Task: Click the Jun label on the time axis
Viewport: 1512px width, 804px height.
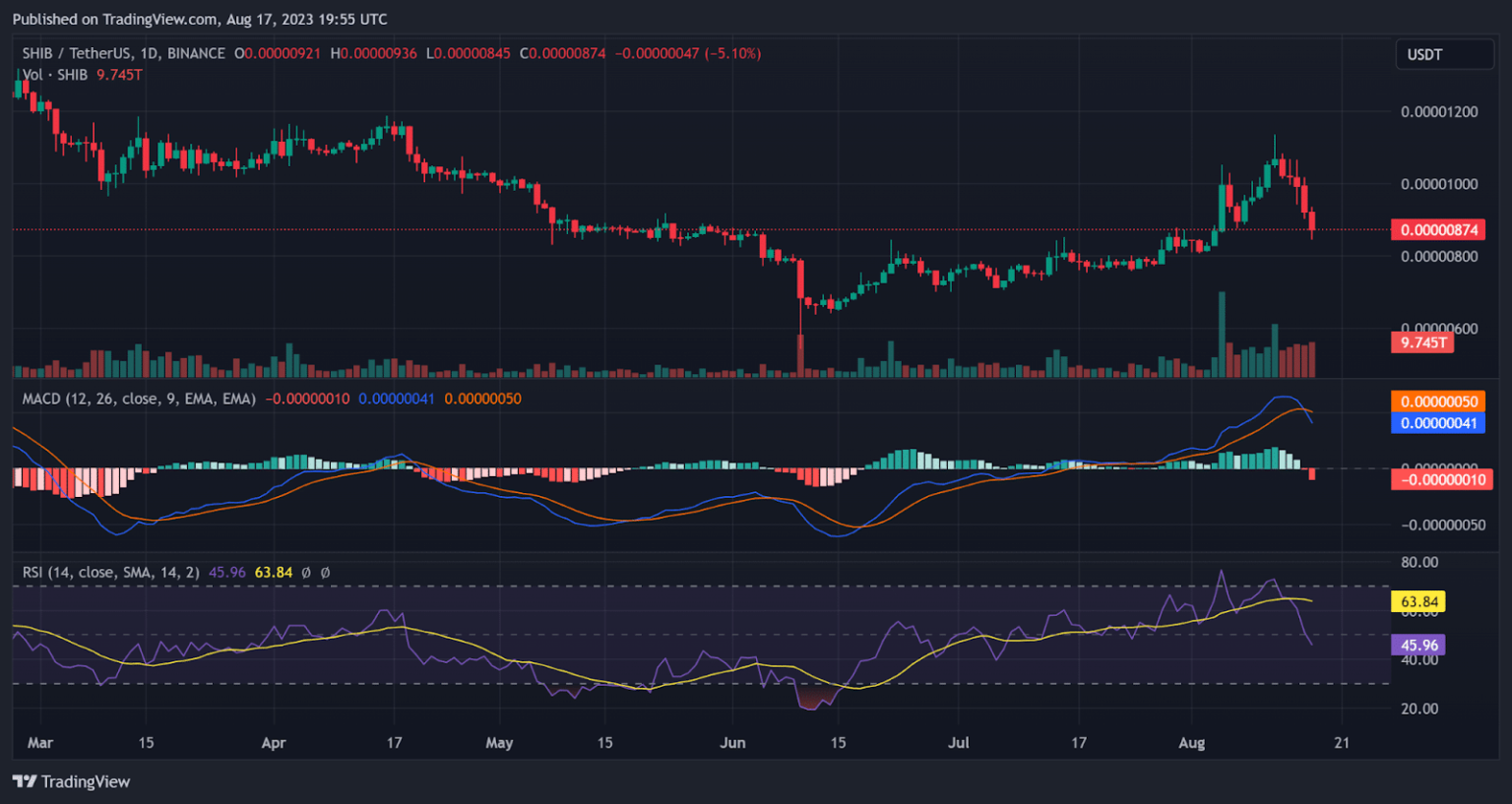Action: [732, 742]
